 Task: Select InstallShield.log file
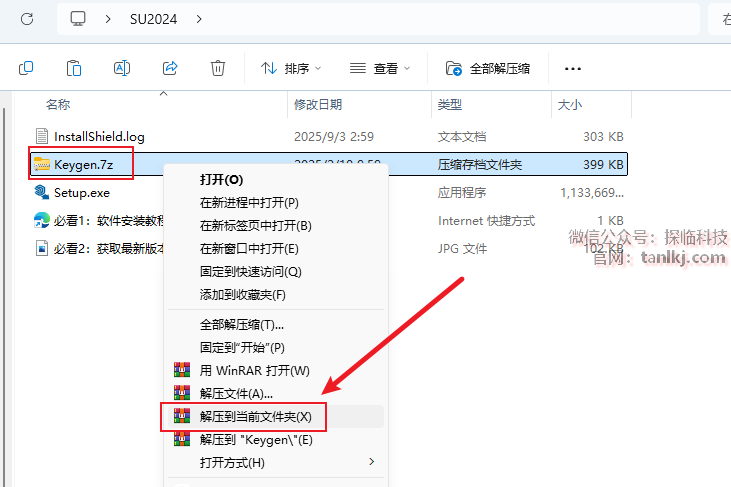pos(99,137)
